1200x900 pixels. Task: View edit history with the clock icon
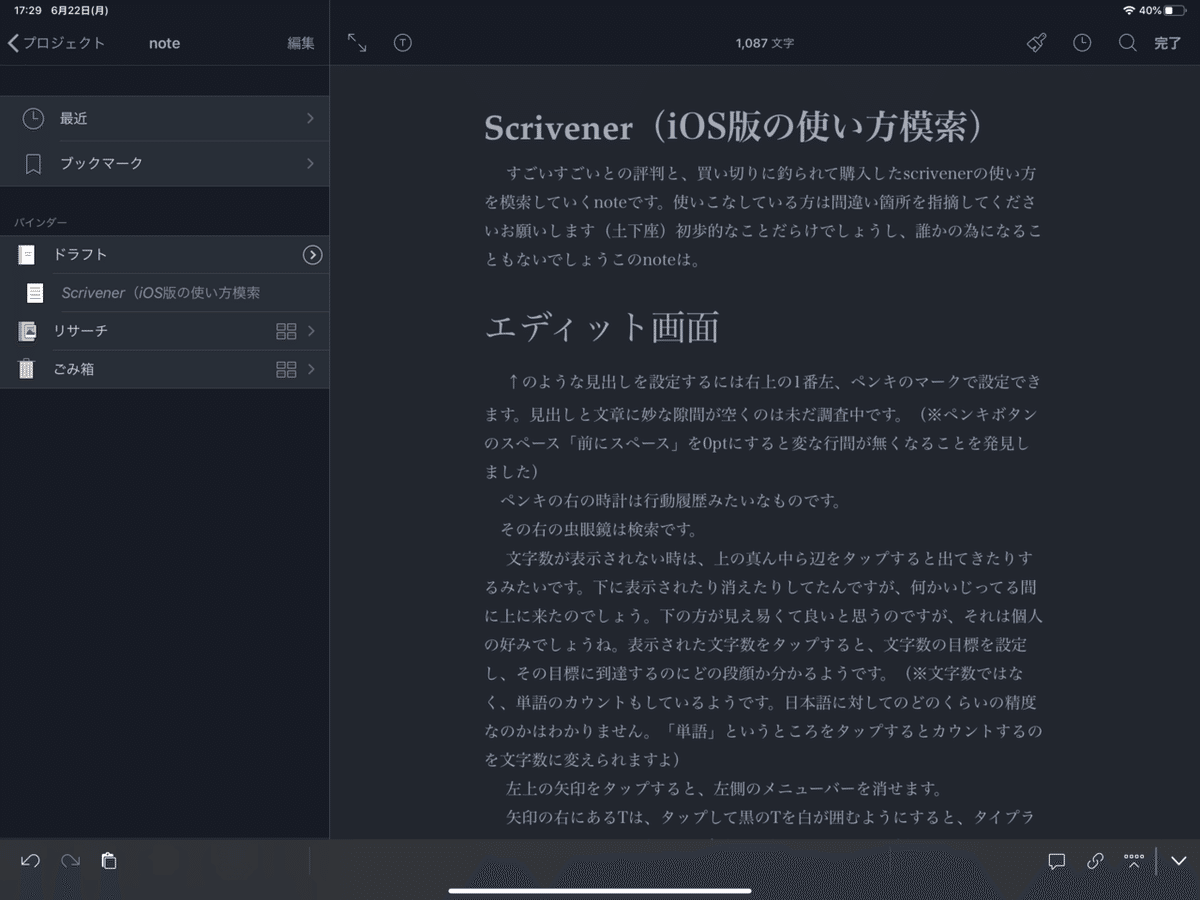pos(1081,43)
